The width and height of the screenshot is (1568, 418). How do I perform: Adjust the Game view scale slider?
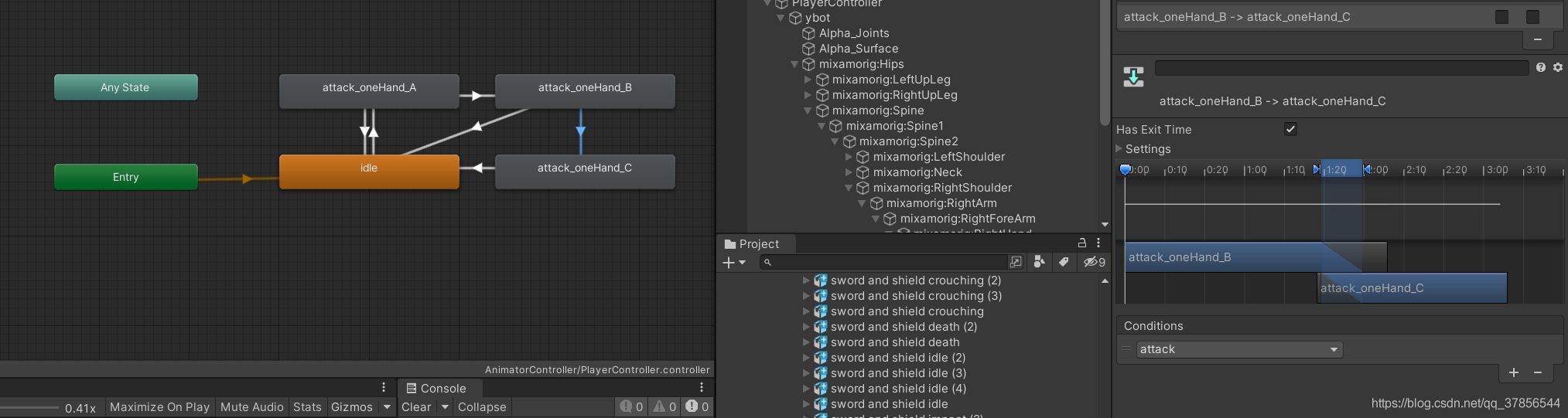point(29,407)
